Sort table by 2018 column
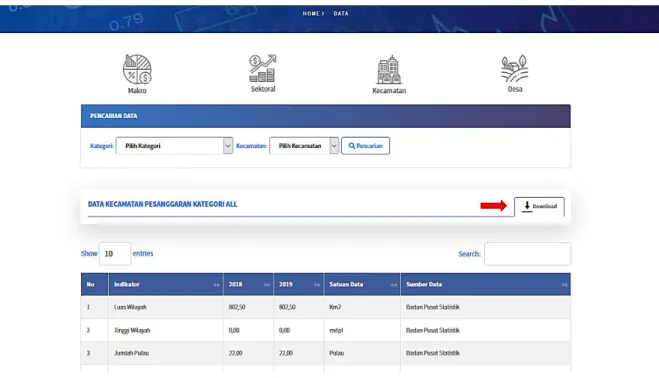The image size is (659, 378). pos(248,285)
